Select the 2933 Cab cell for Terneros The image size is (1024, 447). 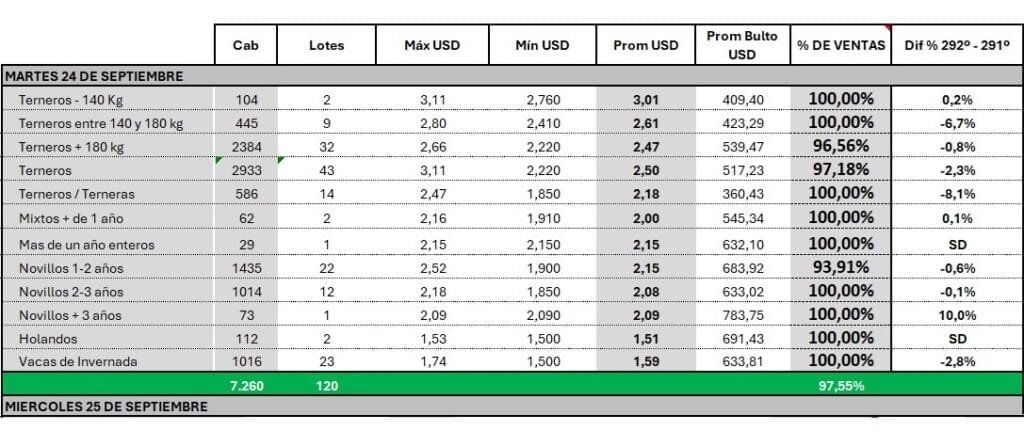(246, 170)
